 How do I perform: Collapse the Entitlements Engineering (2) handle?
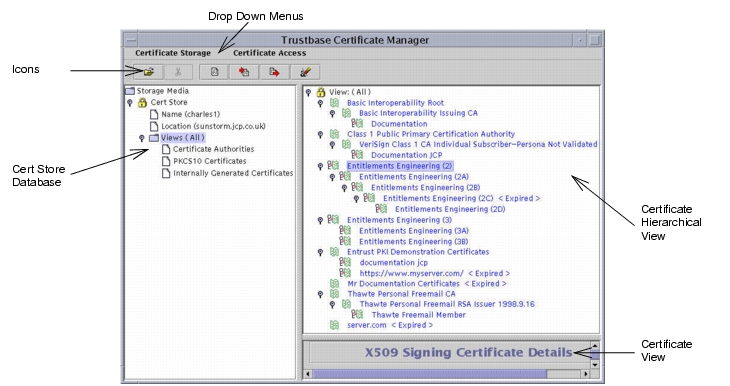click(320, 166)
